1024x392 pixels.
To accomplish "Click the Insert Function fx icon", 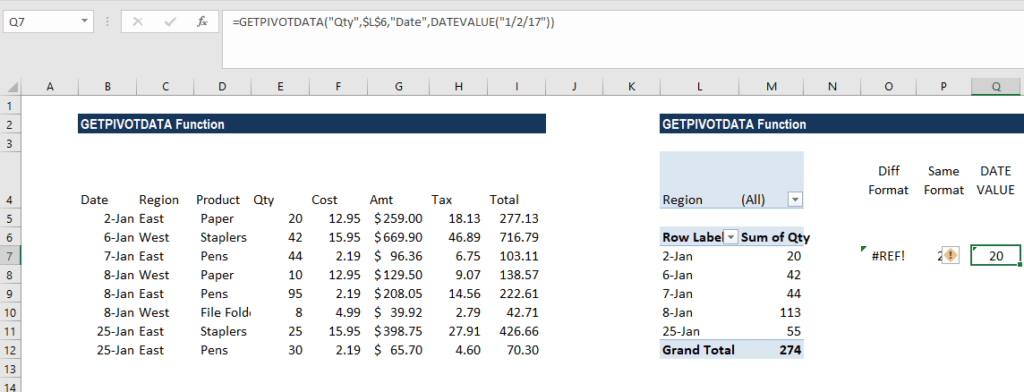I will (202, 22).
